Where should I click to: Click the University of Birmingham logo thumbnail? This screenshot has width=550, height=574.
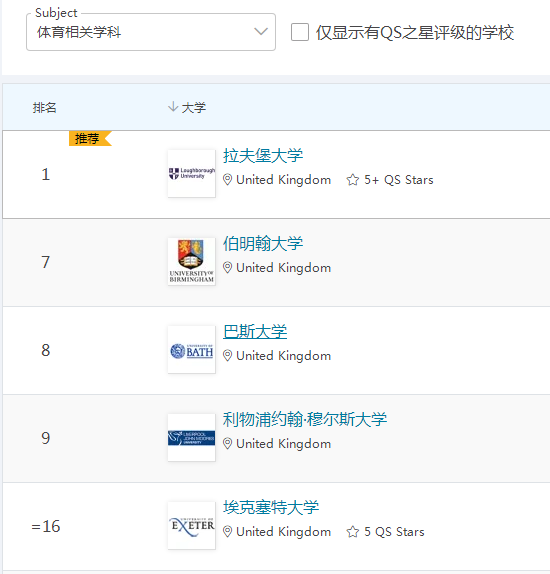(x=192, y=261)
